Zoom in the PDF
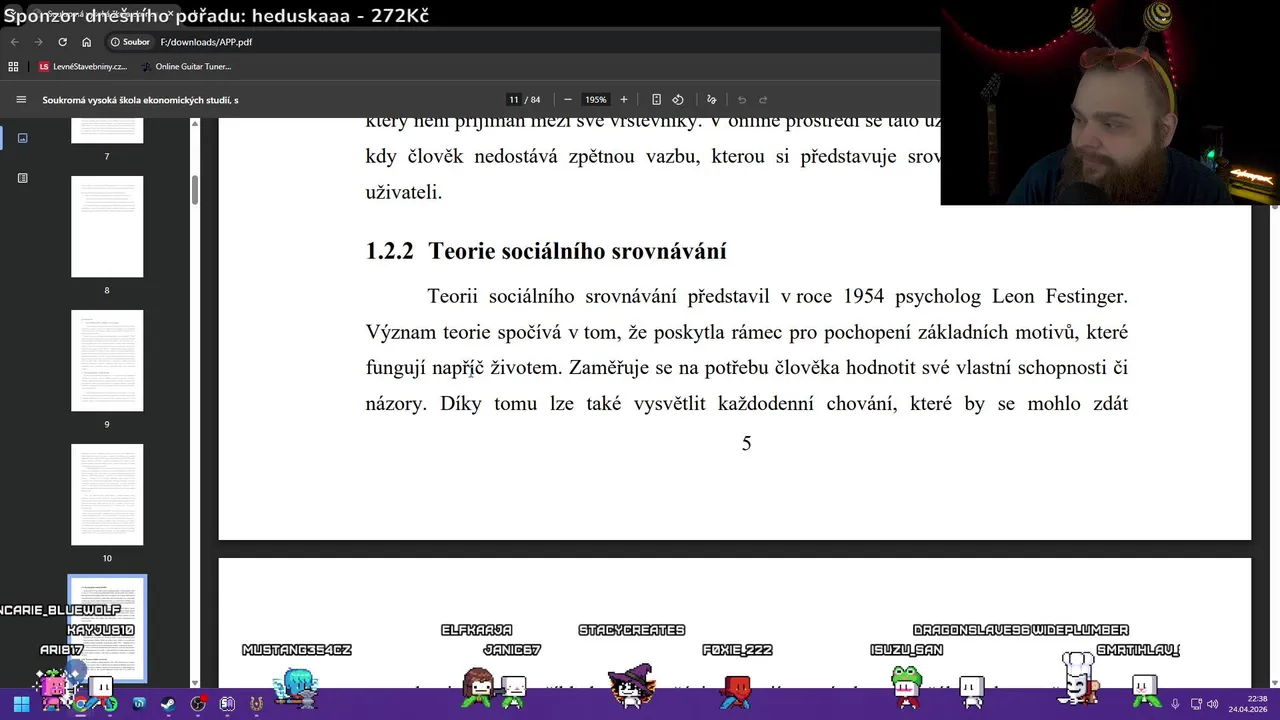 pyautogui.click(x=624, y=100)
